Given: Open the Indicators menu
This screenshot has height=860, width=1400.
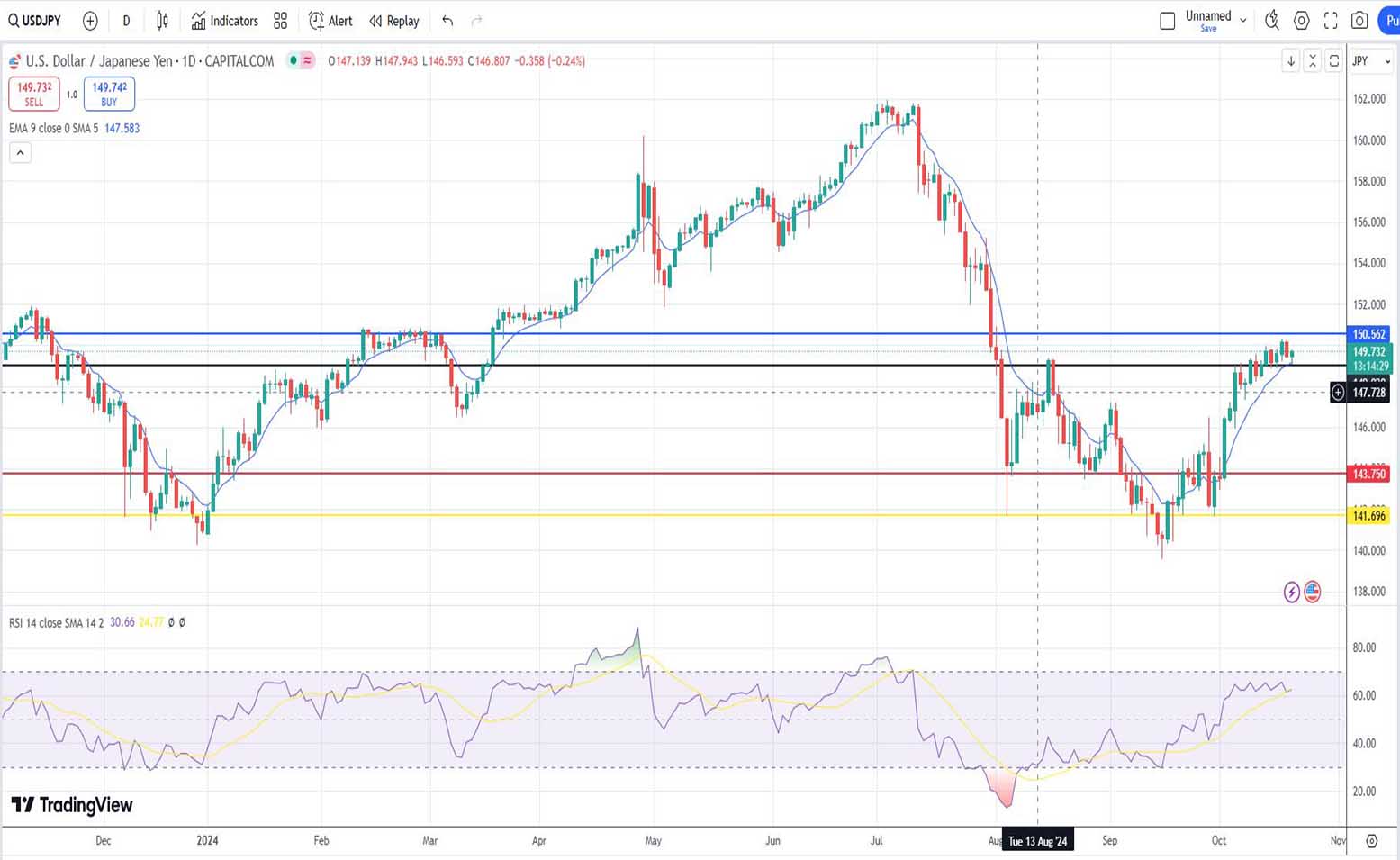Looking at the screenshot, I should pyautogui.click(x=224, y=21).
